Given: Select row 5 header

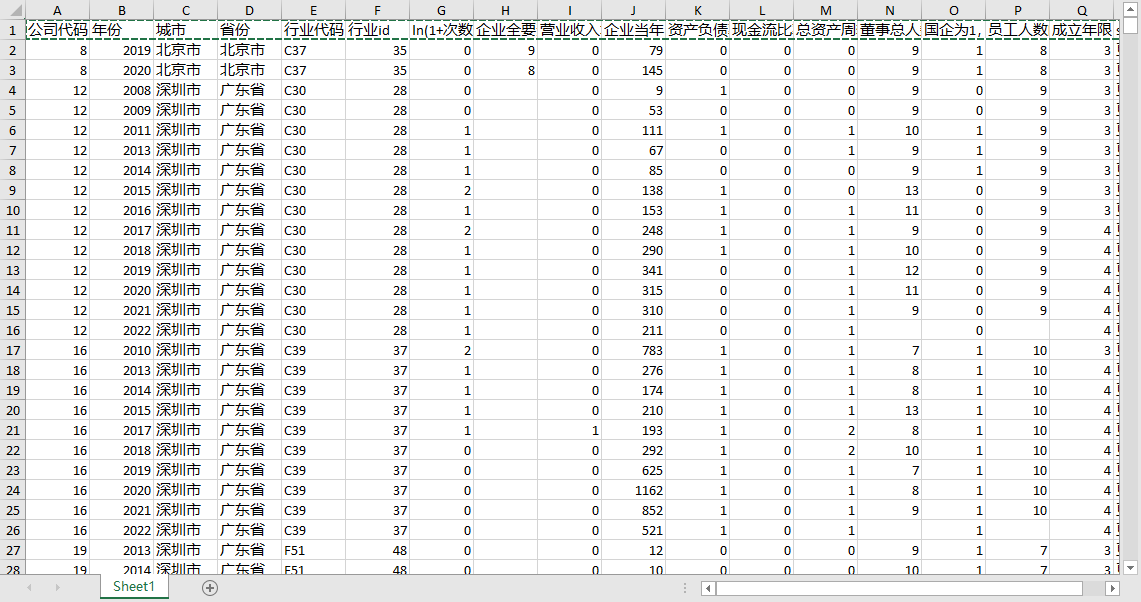Looking at the screenshot, I should click(x=13, y=111).
